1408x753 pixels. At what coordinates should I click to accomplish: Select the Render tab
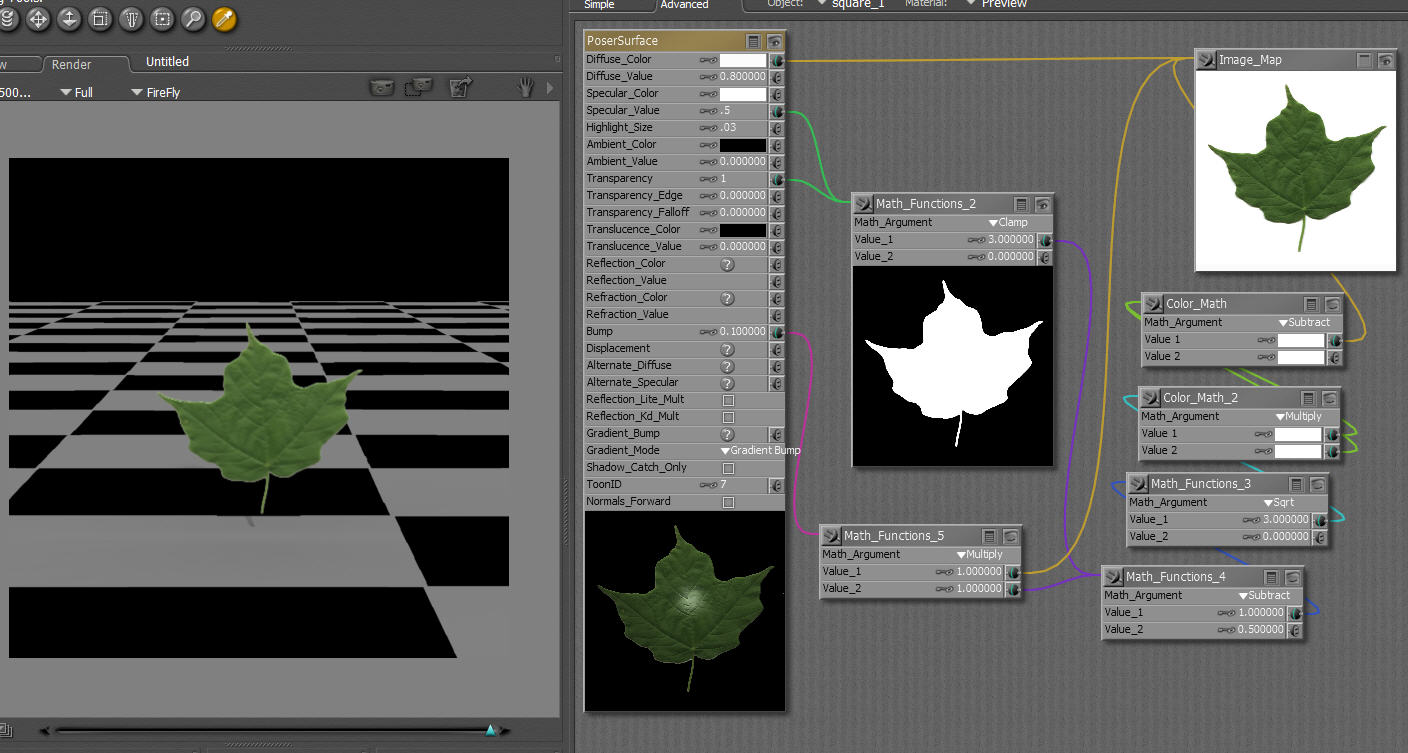(x=72, y=64)
